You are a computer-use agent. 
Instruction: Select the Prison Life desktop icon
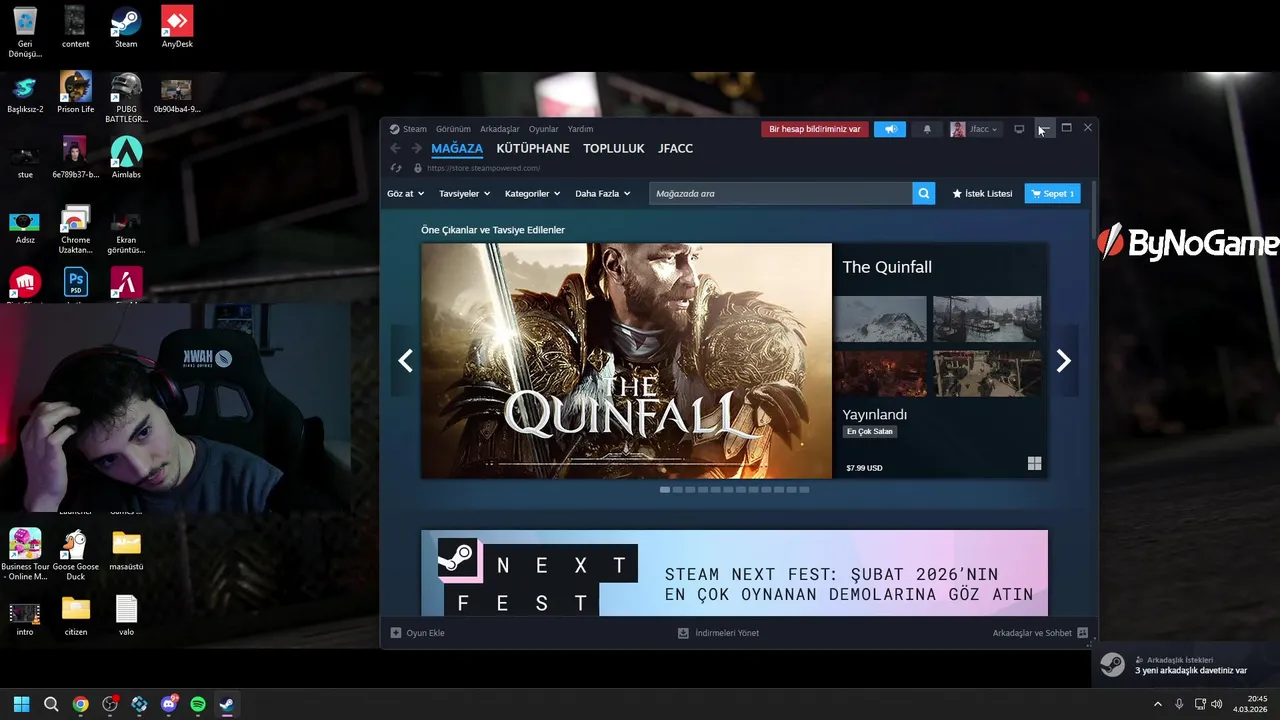[76, 93]
